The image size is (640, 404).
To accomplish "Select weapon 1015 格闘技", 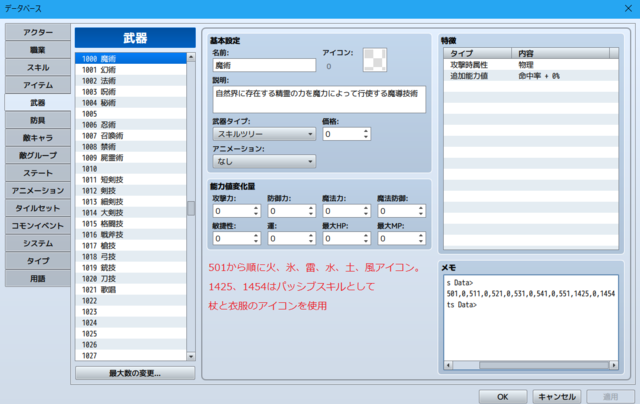I will 131,224.
